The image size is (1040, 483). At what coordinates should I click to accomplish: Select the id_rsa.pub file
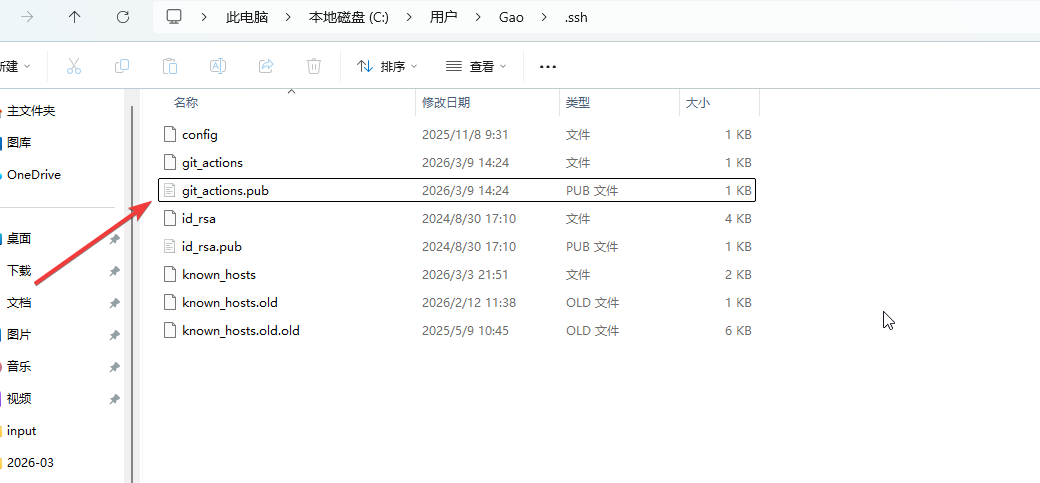pyautogui.click(x=211, y=246)
